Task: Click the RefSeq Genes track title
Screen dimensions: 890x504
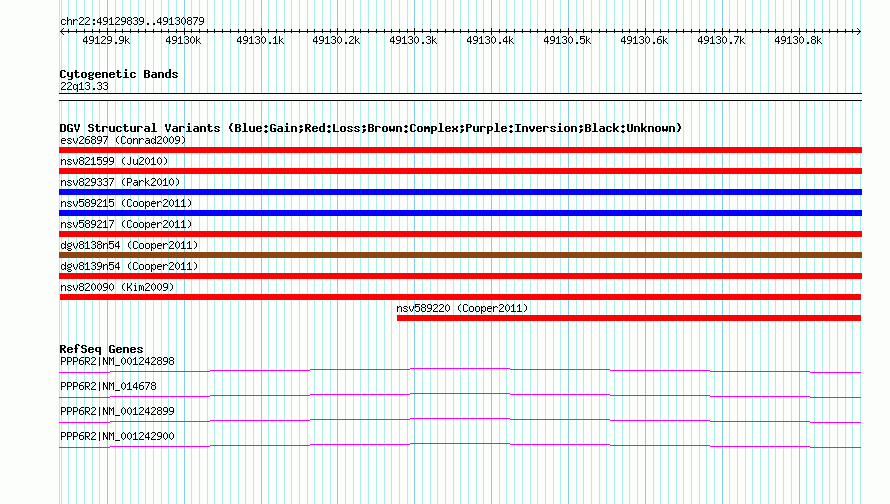Action: 101,349
